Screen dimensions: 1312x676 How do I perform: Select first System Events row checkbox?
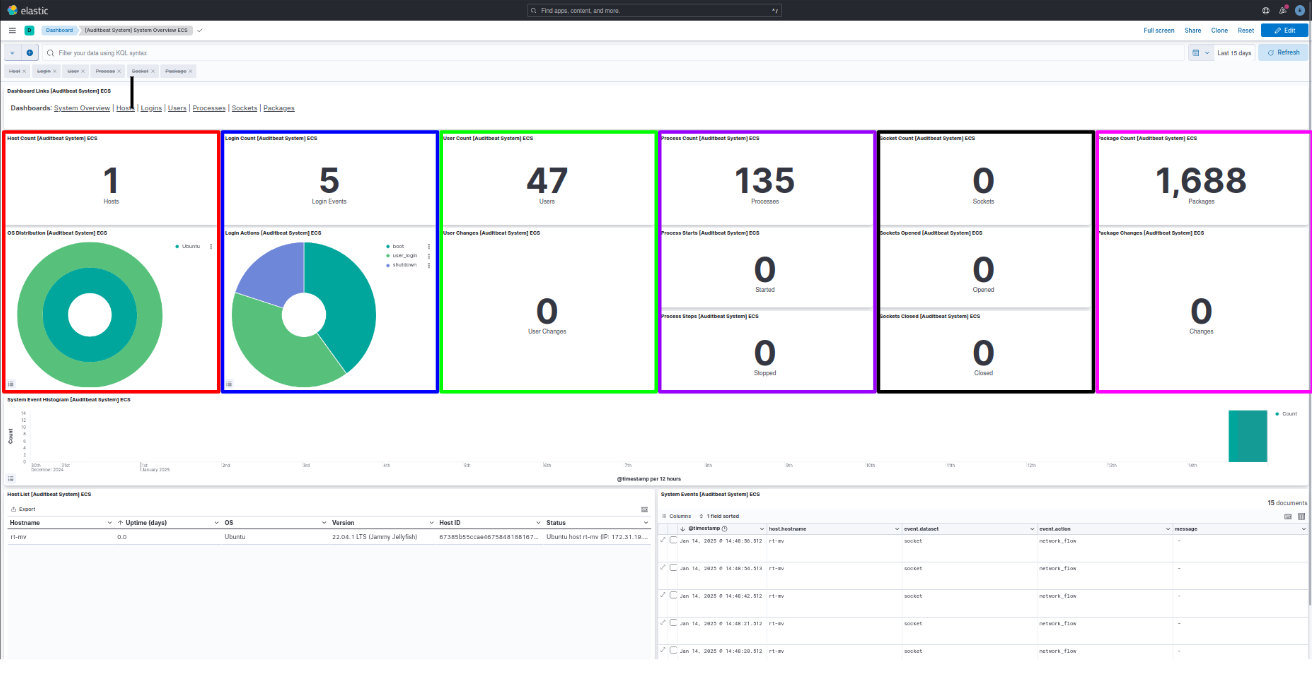click(674, 540)
